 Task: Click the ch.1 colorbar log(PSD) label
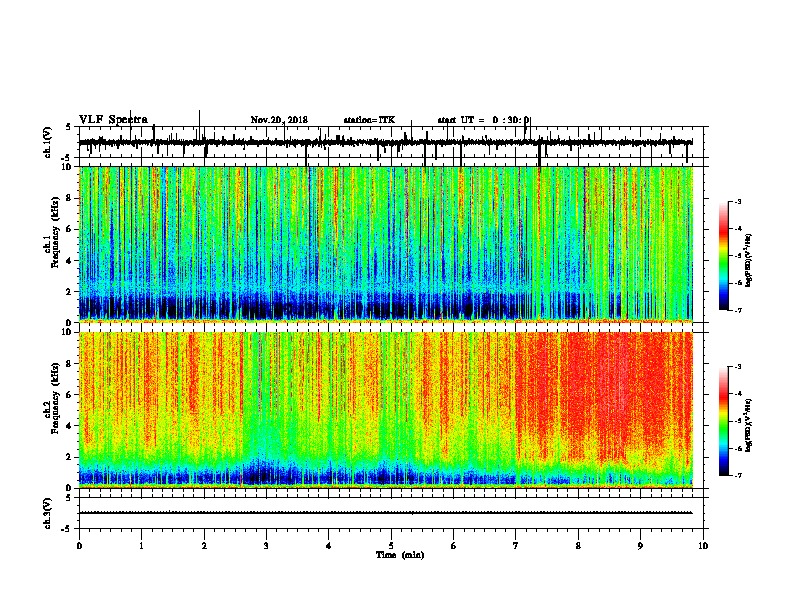coord(748,260)
